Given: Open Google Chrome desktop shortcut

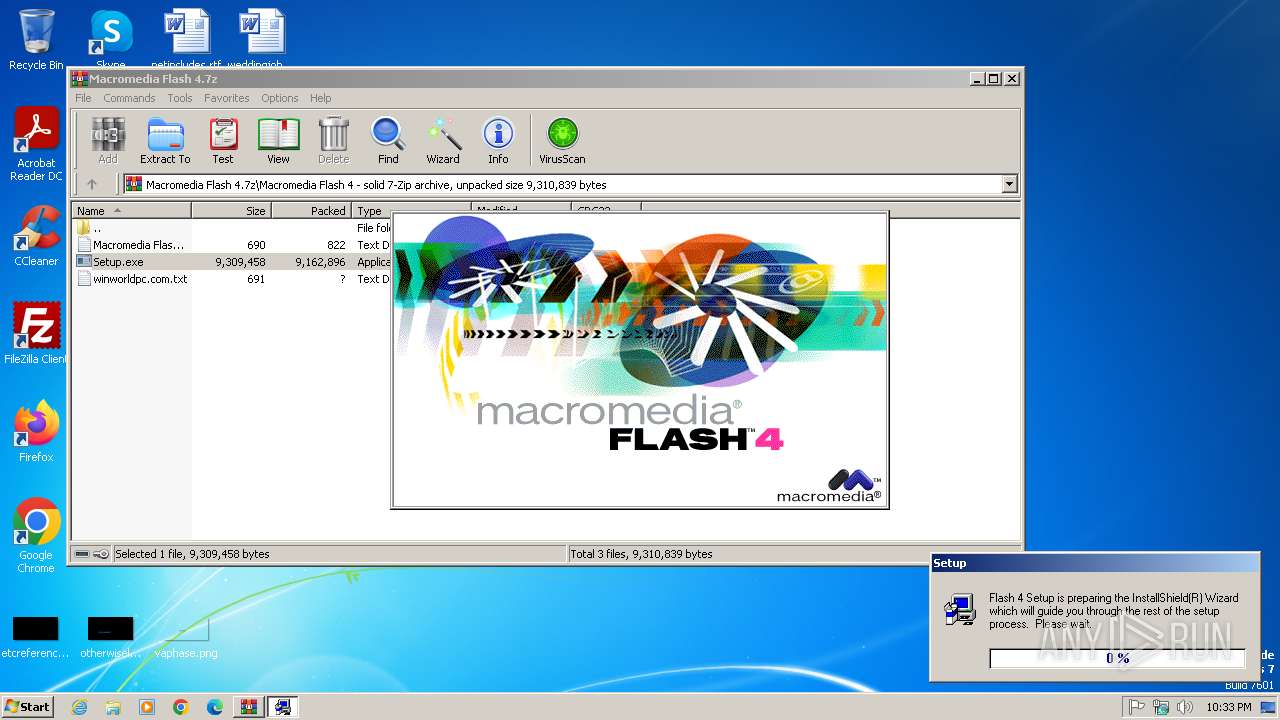Looking at the screenshot, I should pyautogui.click(x=36, y=536).
